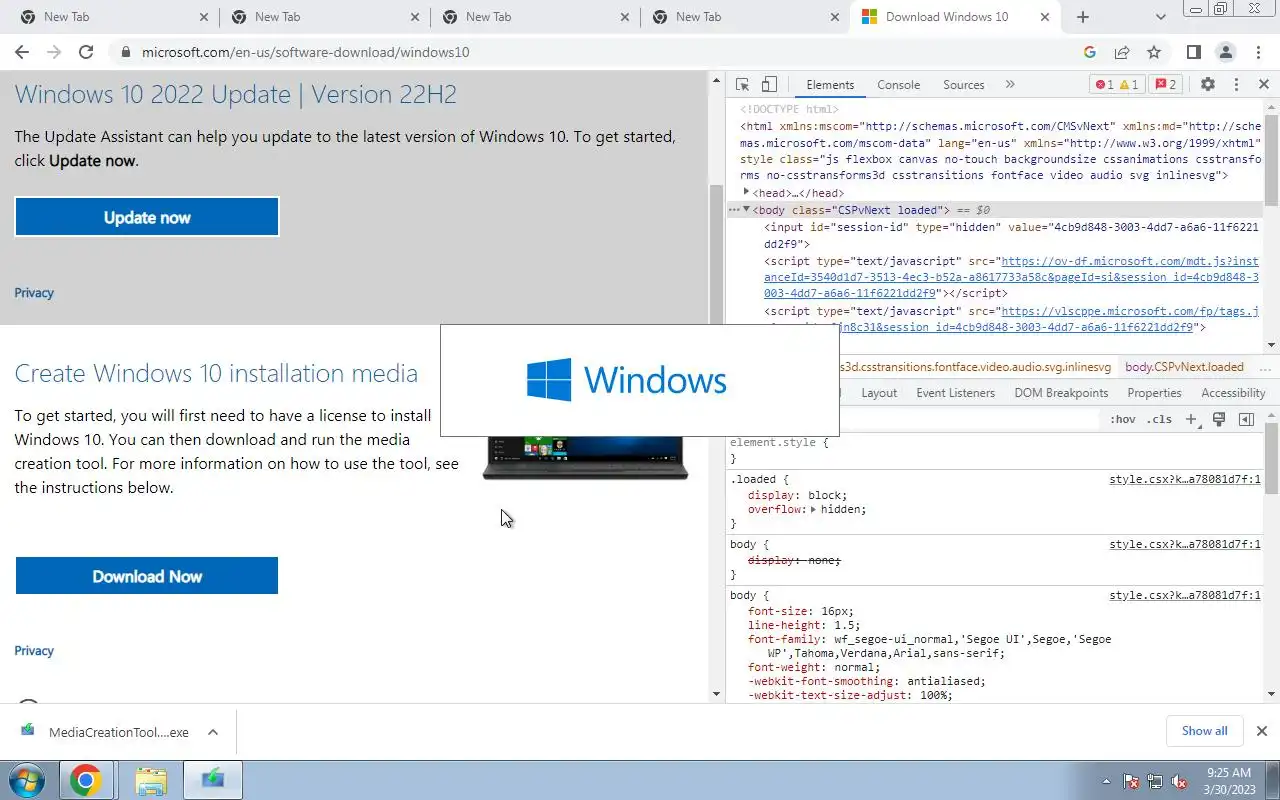The image size is (1280, 800).
Task: Click the styles filter input field
Action: pos(968,420)
